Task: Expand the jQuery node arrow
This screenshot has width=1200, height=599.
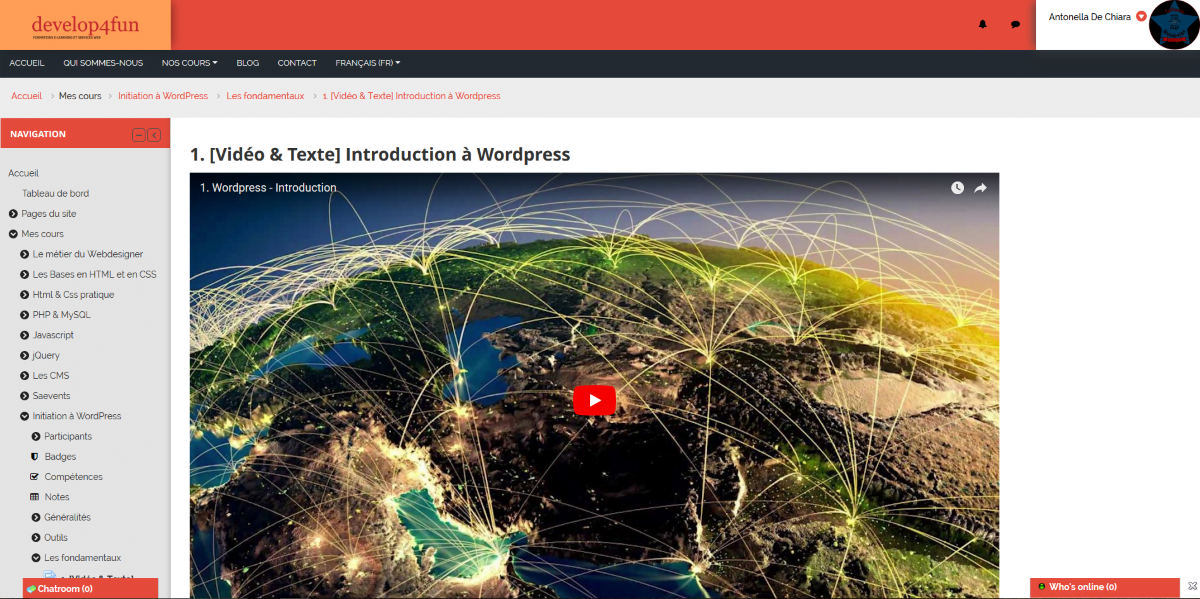Action: 24,355
